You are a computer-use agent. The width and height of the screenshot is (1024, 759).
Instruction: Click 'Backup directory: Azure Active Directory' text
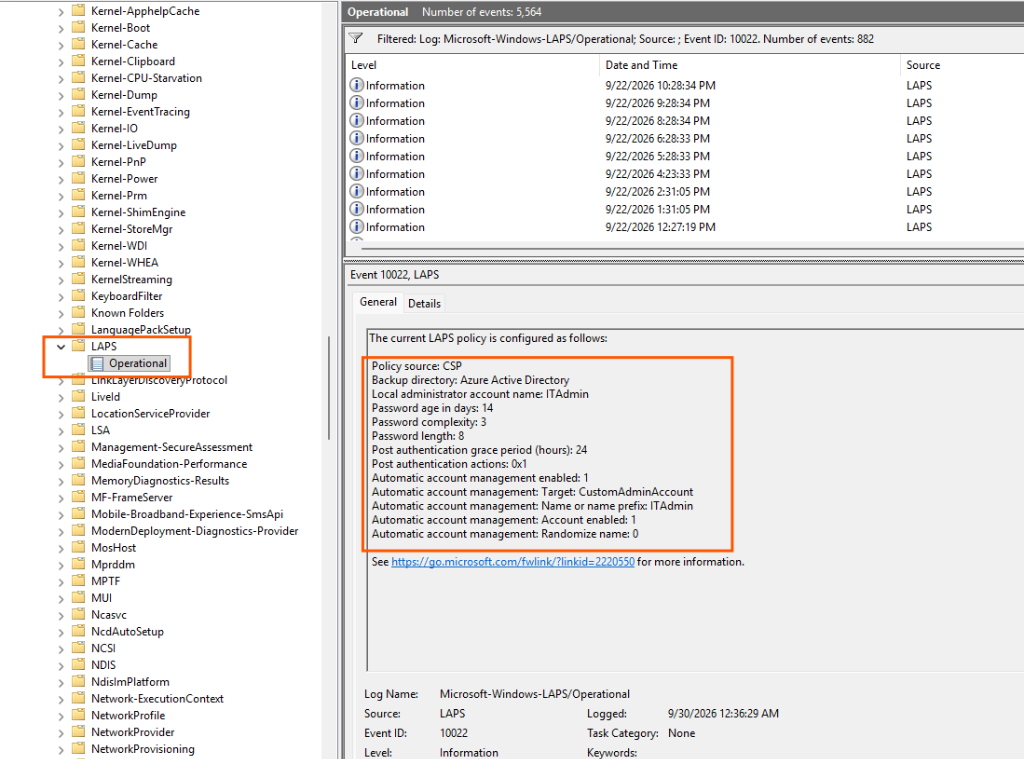tap(470, 380)
